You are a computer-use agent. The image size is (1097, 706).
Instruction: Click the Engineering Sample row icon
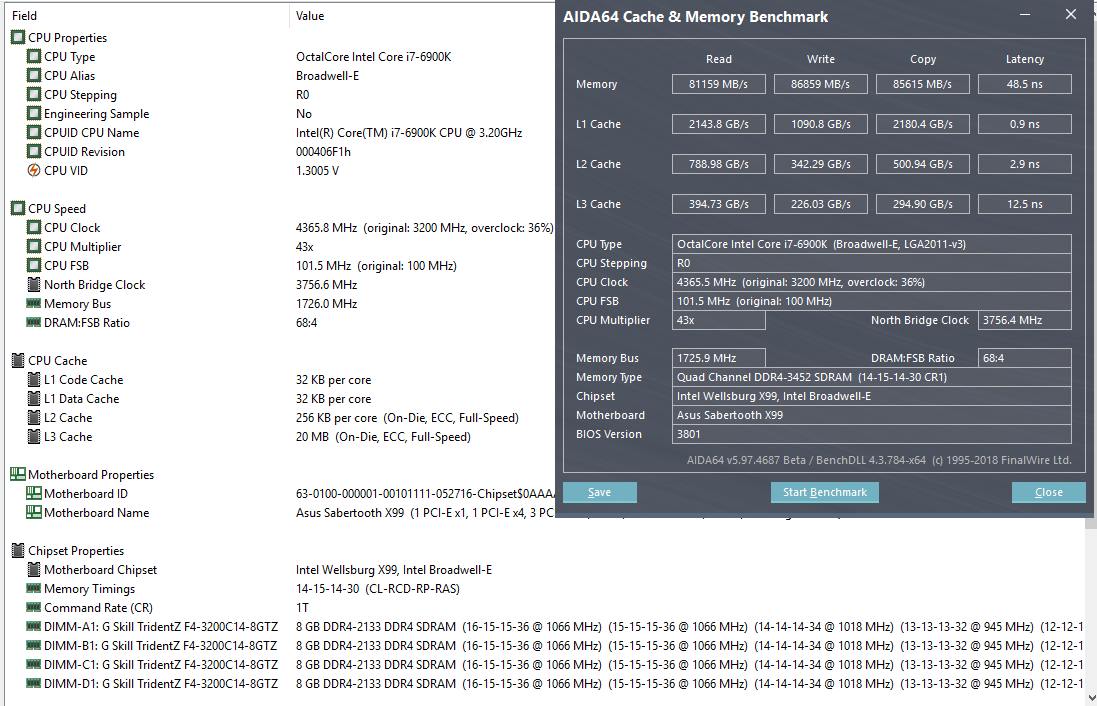(34, 113)
